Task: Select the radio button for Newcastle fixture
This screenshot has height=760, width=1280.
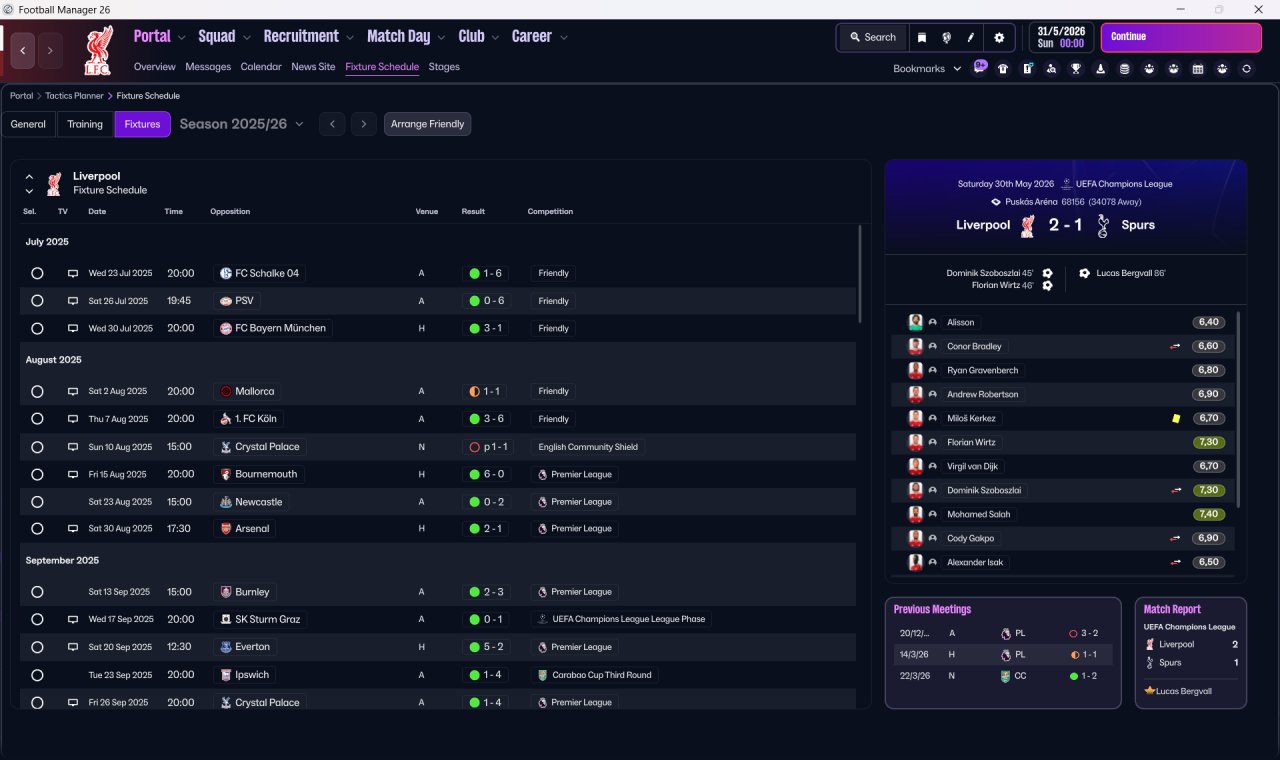Action: (x=37, y=502)
